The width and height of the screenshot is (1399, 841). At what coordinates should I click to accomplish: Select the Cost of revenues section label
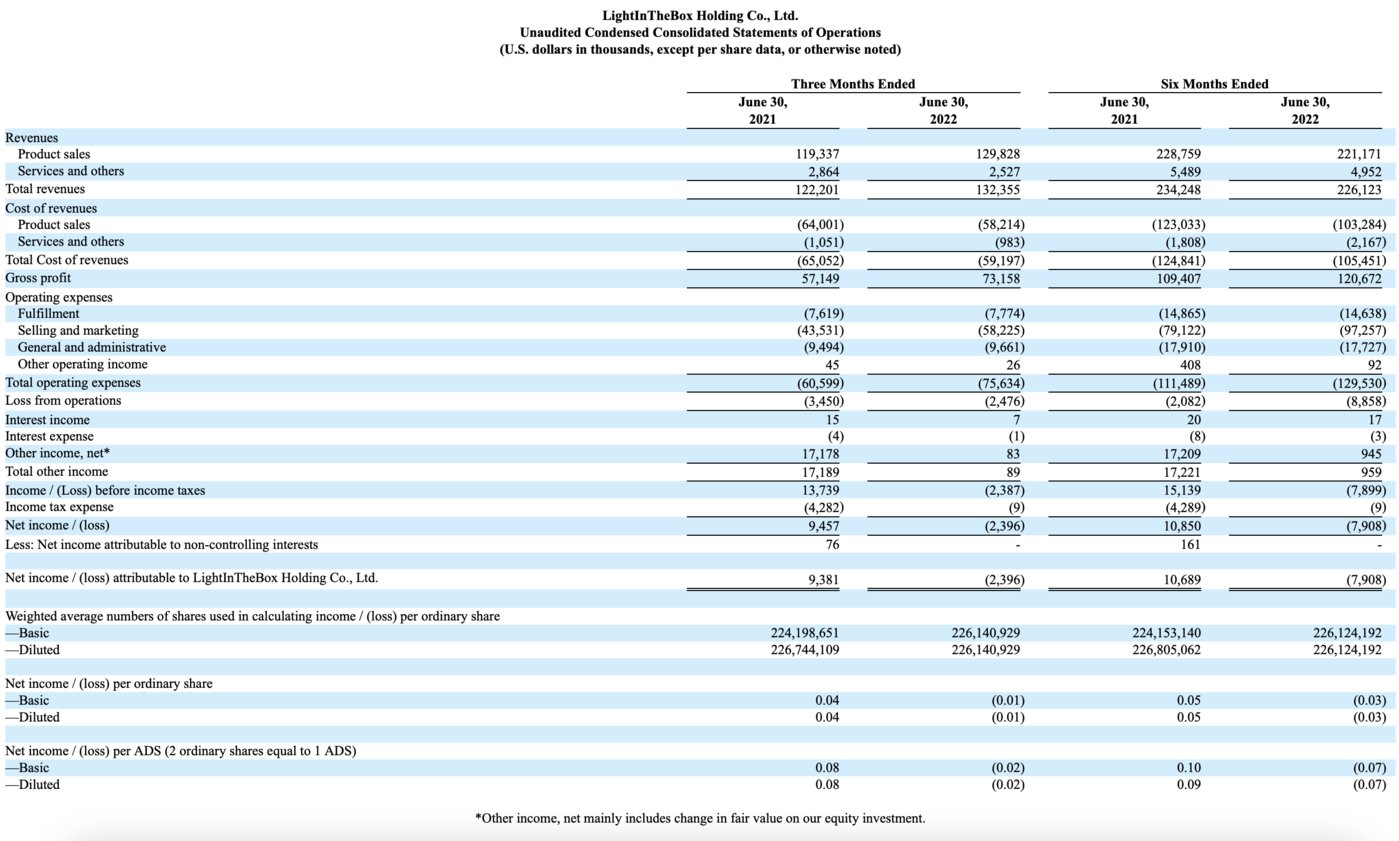click(x=51, y=208)
